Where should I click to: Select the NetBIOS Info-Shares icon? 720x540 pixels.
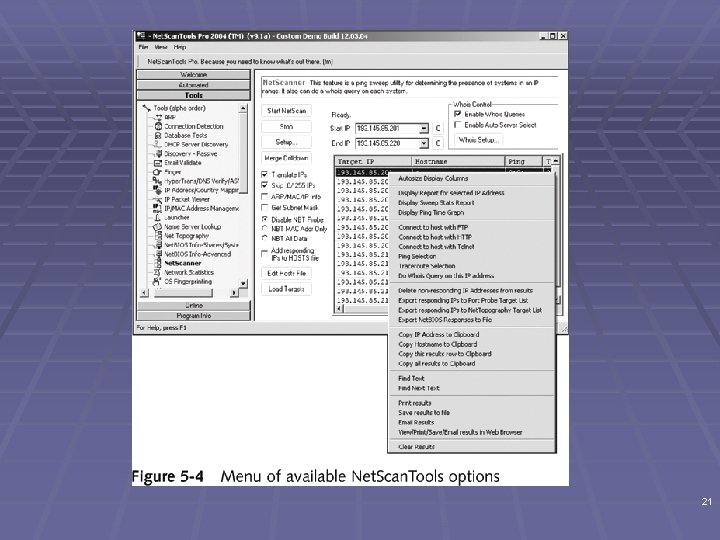158,245
